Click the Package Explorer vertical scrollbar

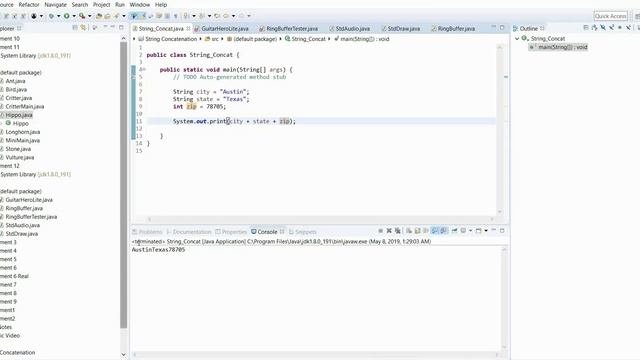click(124, 184)
